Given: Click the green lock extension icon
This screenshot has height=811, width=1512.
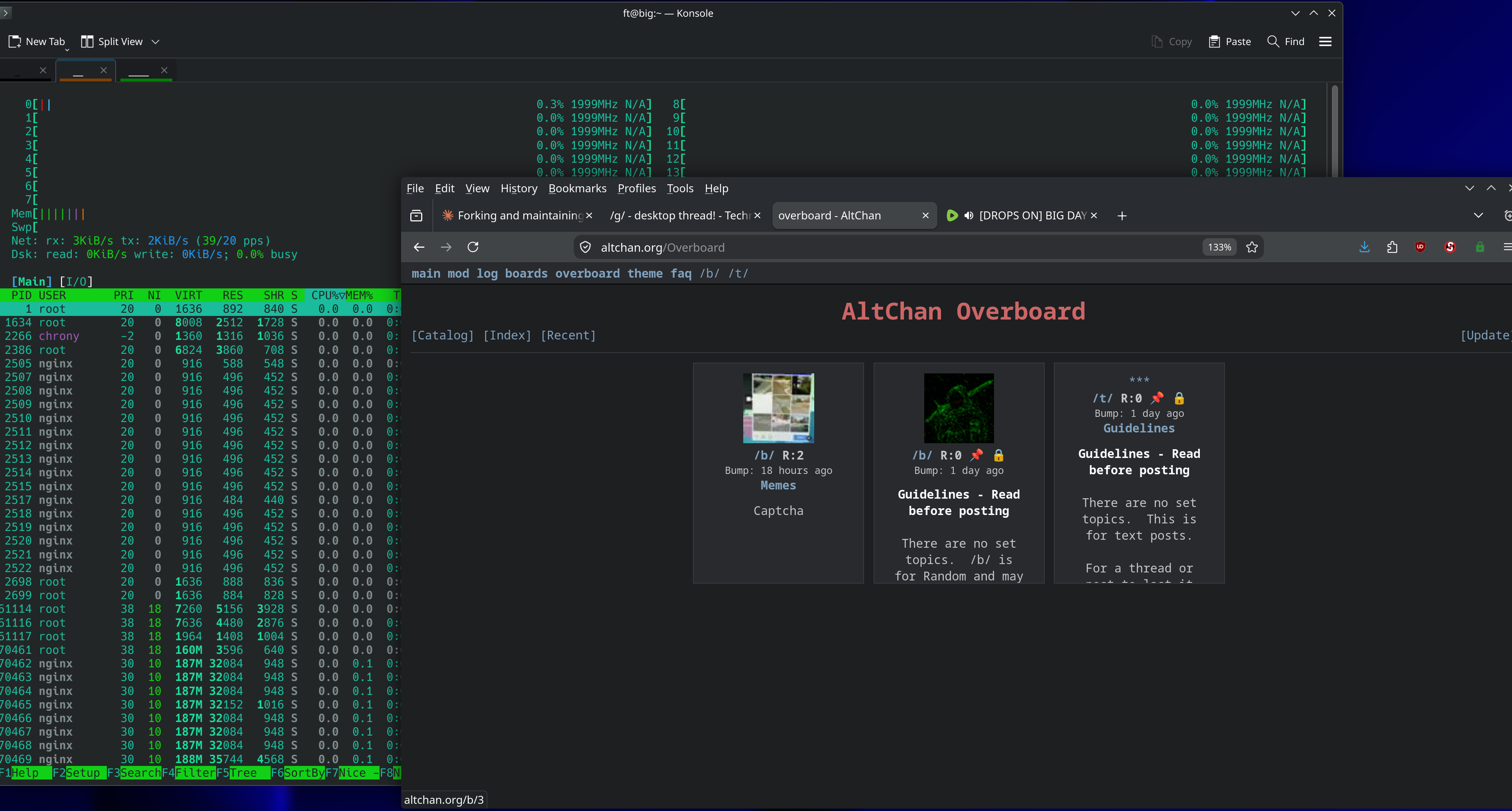Looking at the screenshot, I should tap(1480, 247).
